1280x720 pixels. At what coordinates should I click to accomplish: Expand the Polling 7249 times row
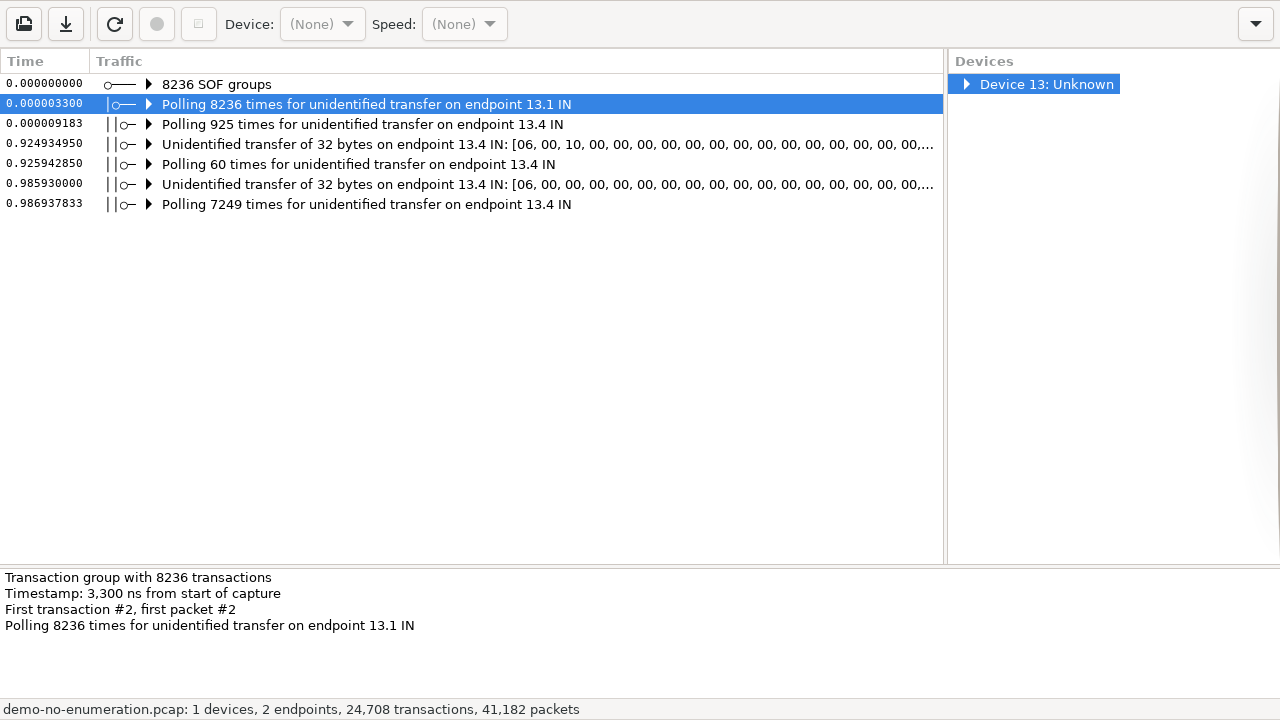[149, 204]
